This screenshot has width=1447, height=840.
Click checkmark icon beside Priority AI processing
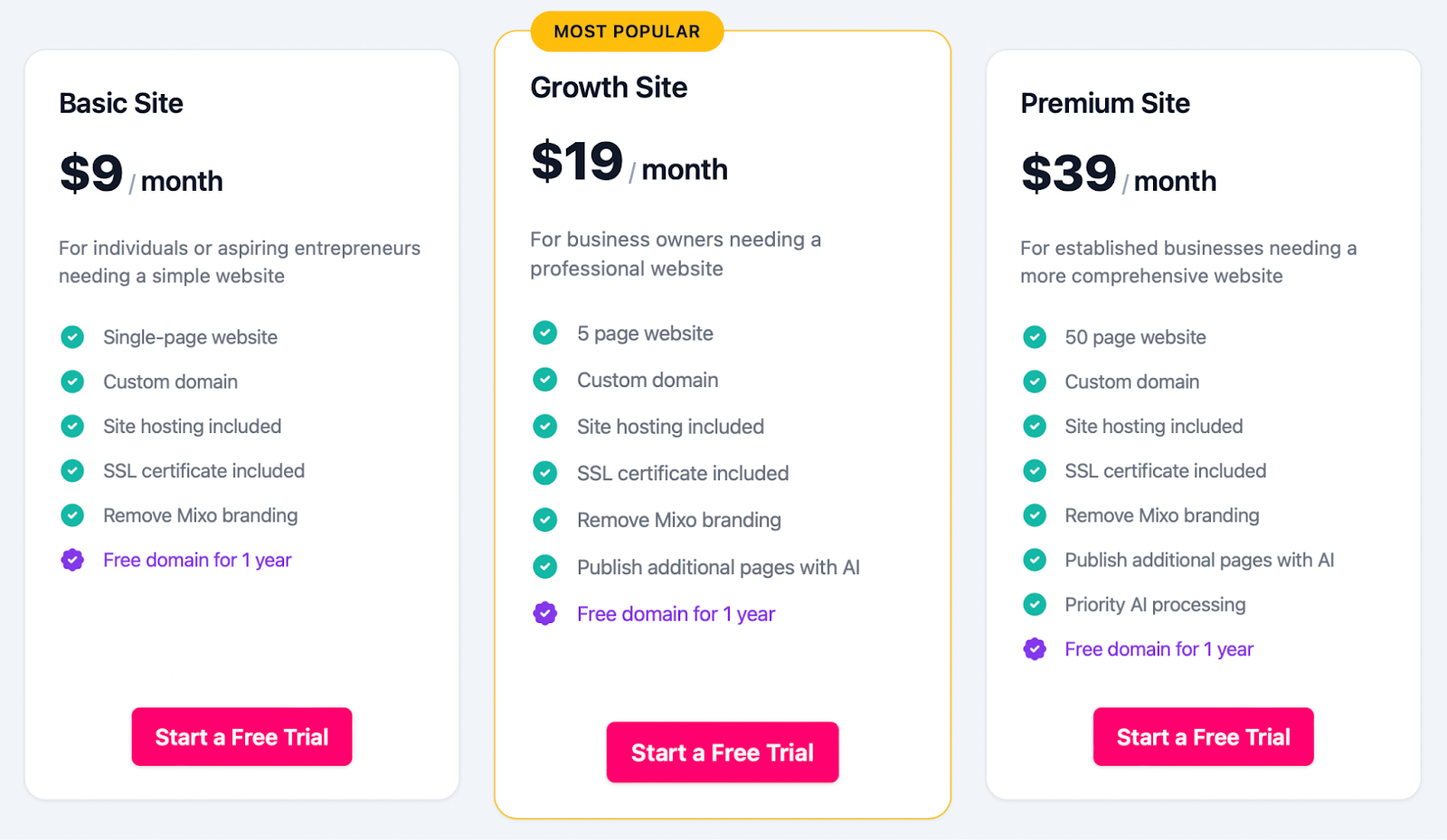(1035, 604)
